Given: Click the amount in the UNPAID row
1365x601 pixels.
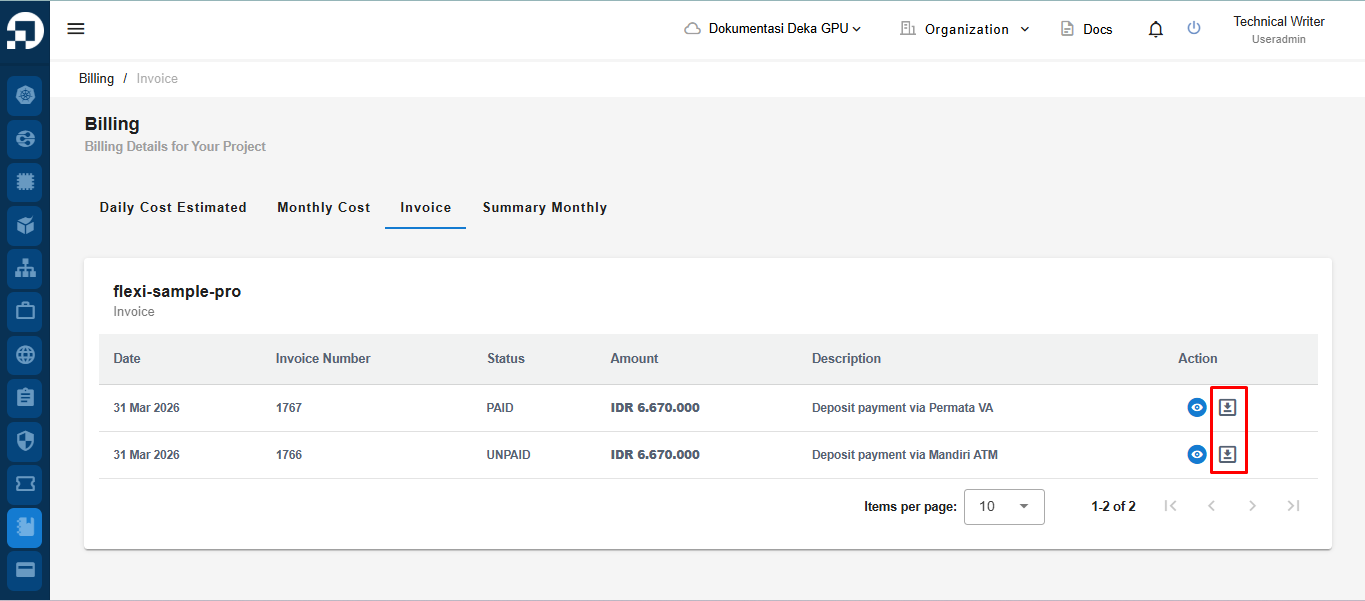Looking at the screenshot, I should (x=655, y=455).
